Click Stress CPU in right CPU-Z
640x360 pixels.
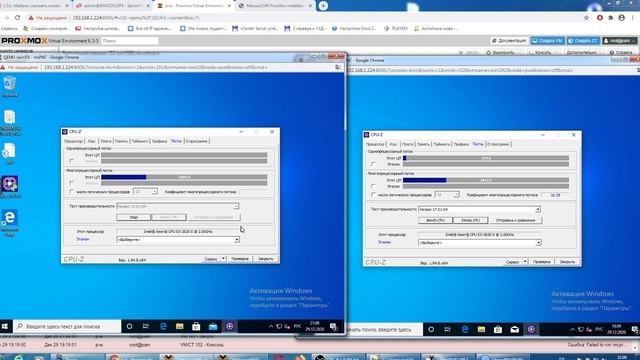click(x=470, y=220)
